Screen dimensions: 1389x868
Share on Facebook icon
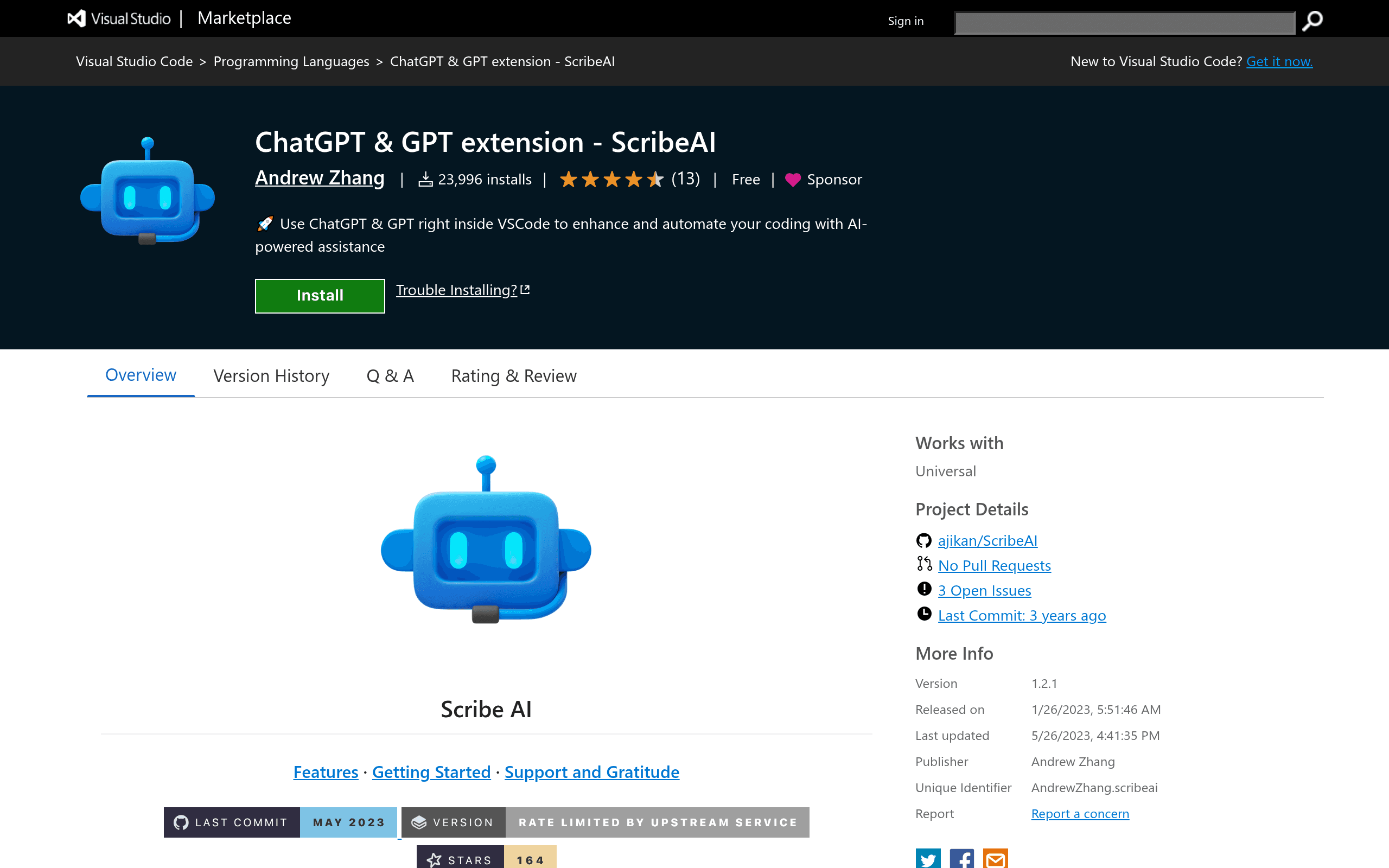(x=962, y=858)
